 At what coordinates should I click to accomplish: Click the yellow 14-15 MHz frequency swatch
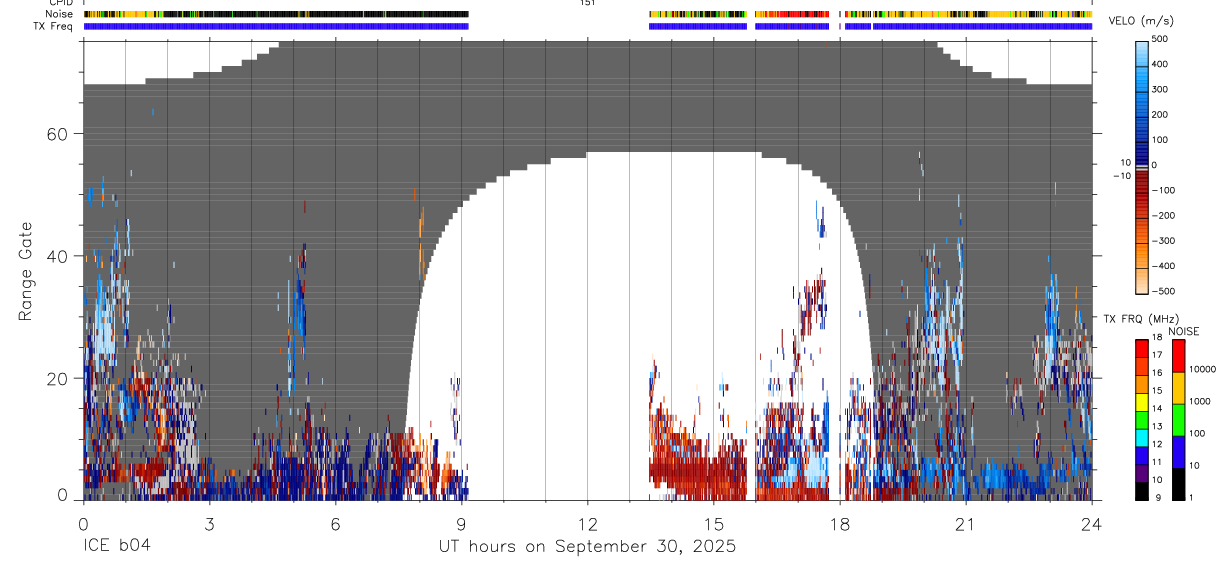pos(1141,401)
